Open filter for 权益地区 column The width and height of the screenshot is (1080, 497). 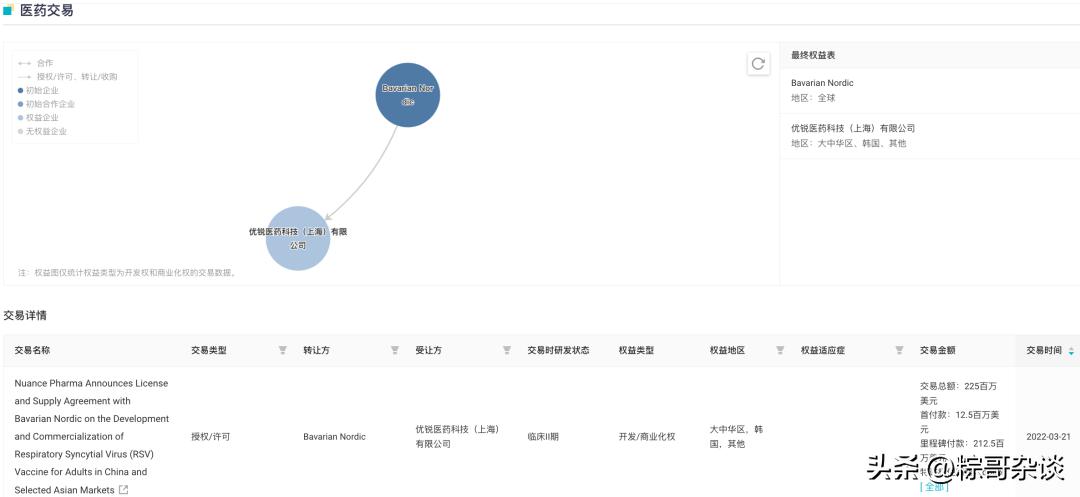pos(780,350)
